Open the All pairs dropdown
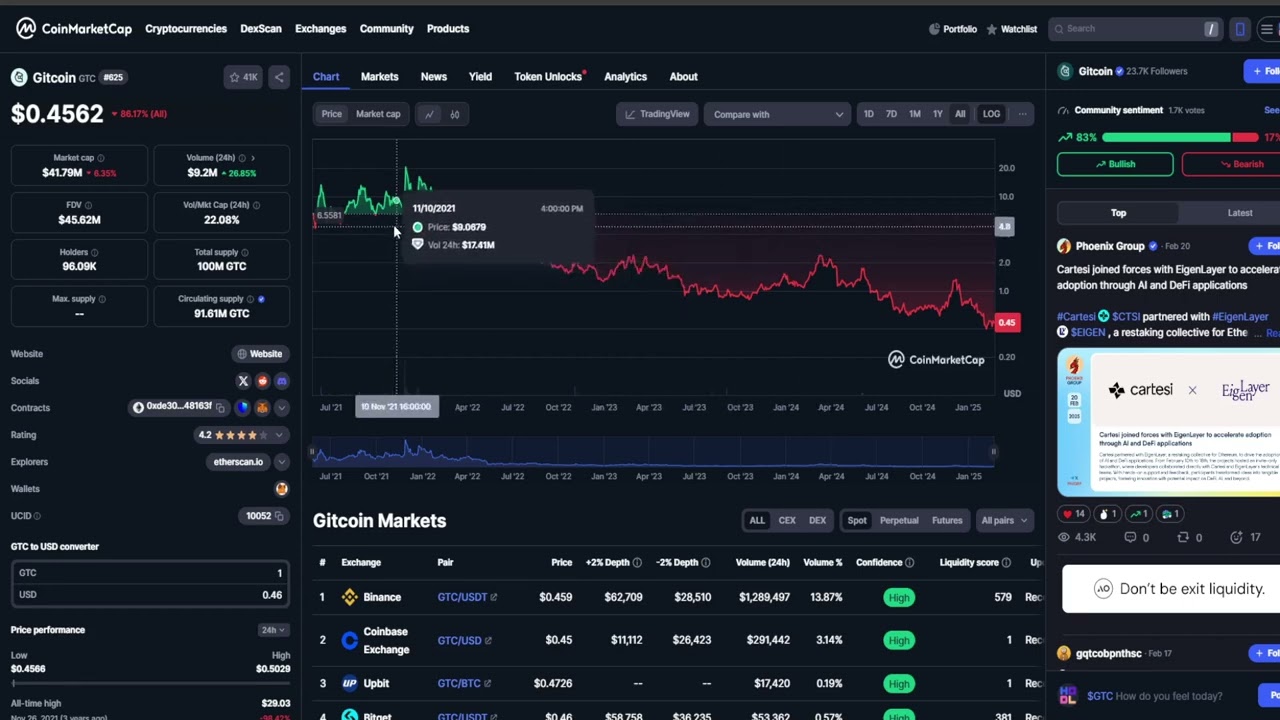This screenshot has width=1280, height=720. point(1004,520)
